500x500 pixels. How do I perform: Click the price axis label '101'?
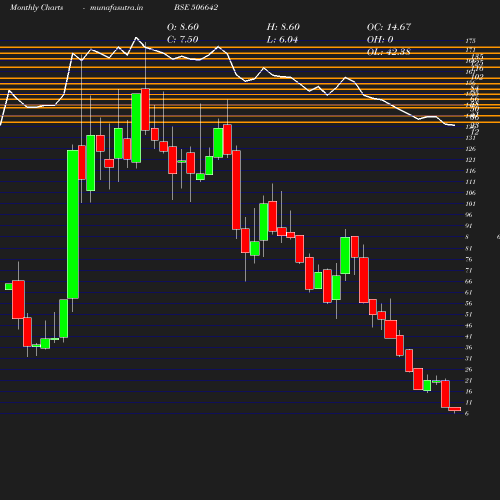[470, 204]
